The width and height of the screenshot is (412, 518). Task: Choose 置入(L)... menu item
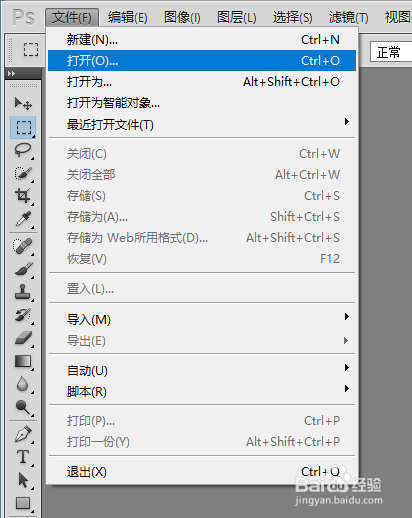(x=202, y=289)
